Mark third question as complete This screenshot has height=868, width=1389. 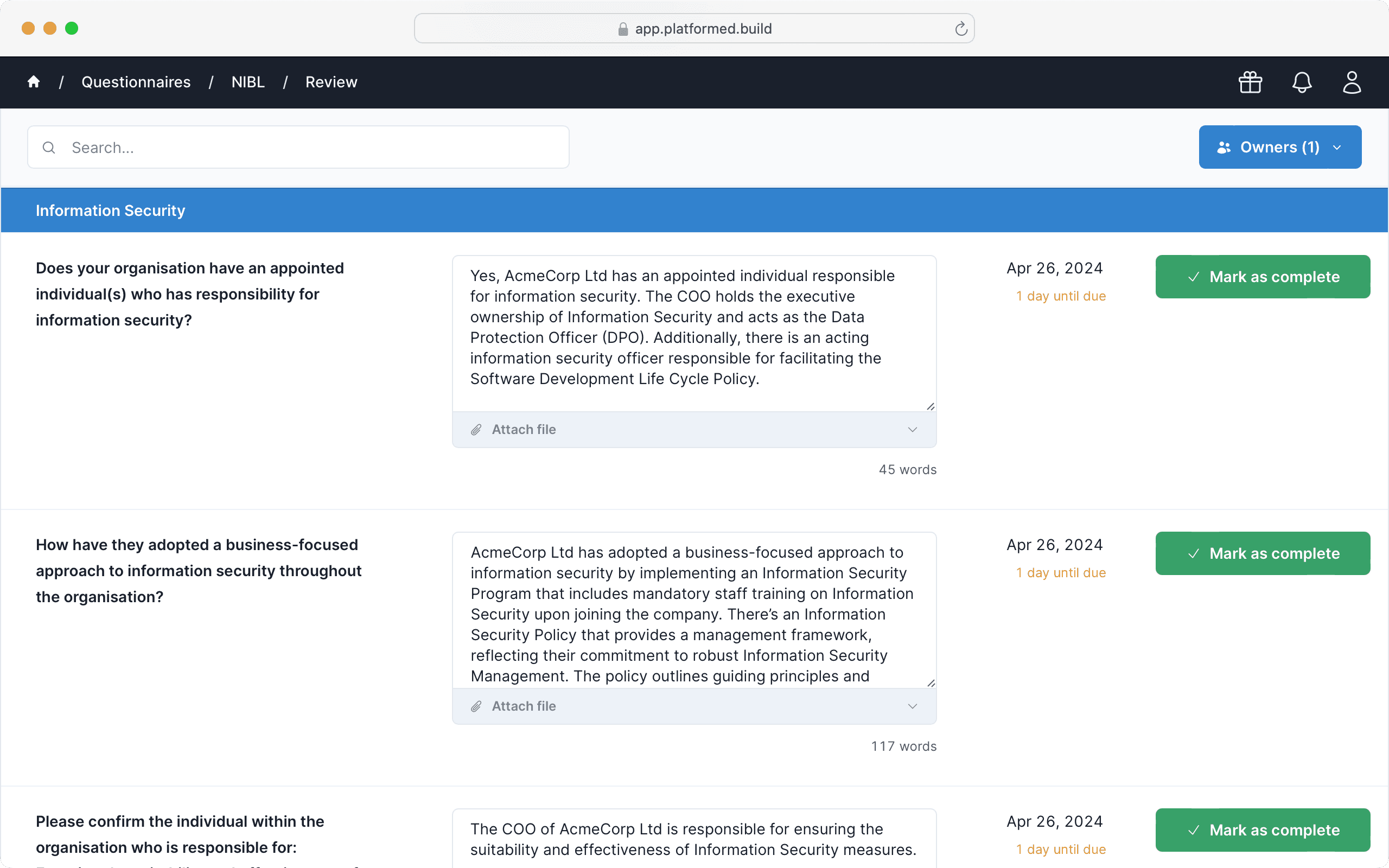tap(1262, 830)
